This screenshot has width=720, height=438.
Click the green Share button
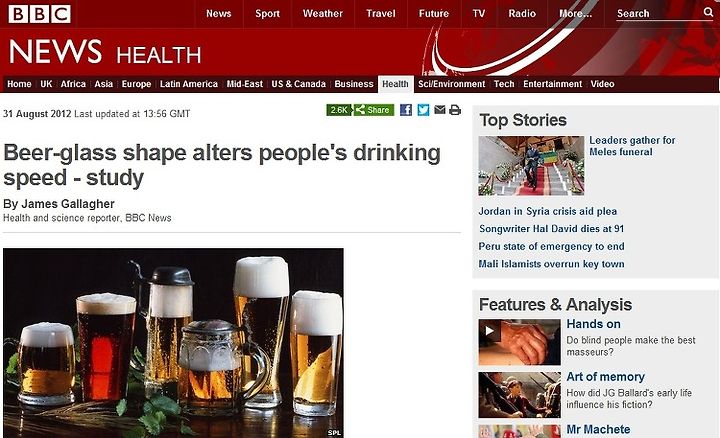374,110
